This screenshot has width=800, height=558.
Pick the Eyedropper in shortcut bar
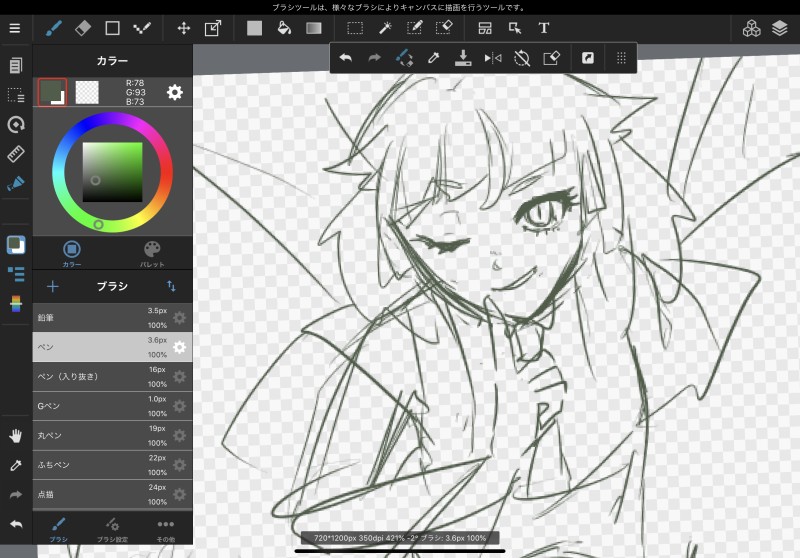tap(433, 58)
